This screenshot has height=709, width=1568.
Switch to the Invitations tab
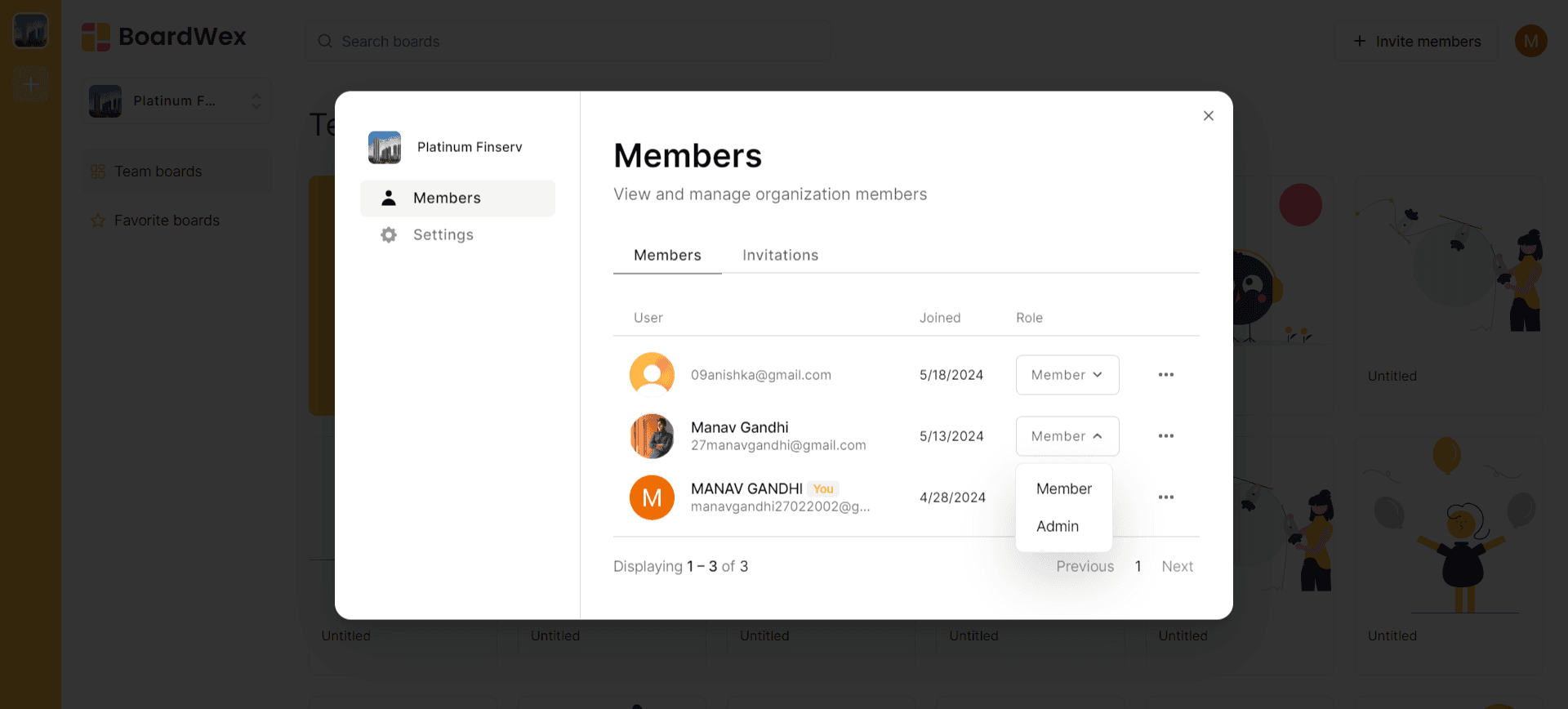point(780,256)
